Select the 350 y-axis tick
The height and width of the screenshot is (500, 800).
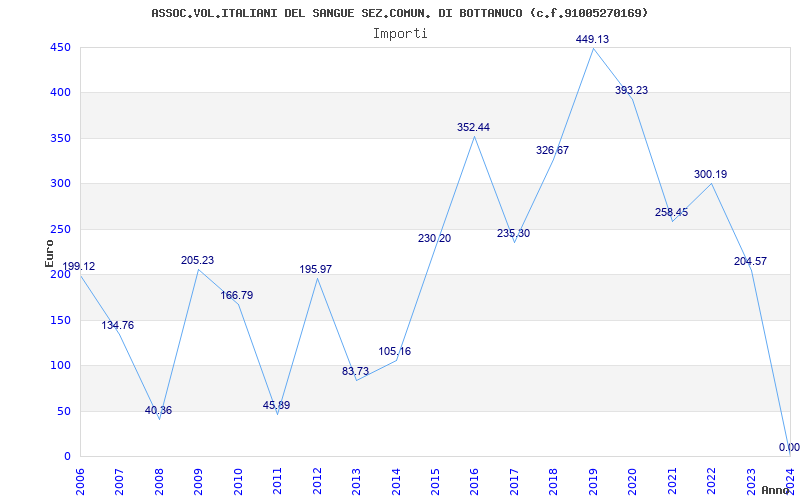pyautogui.click(x=60, y=138)
